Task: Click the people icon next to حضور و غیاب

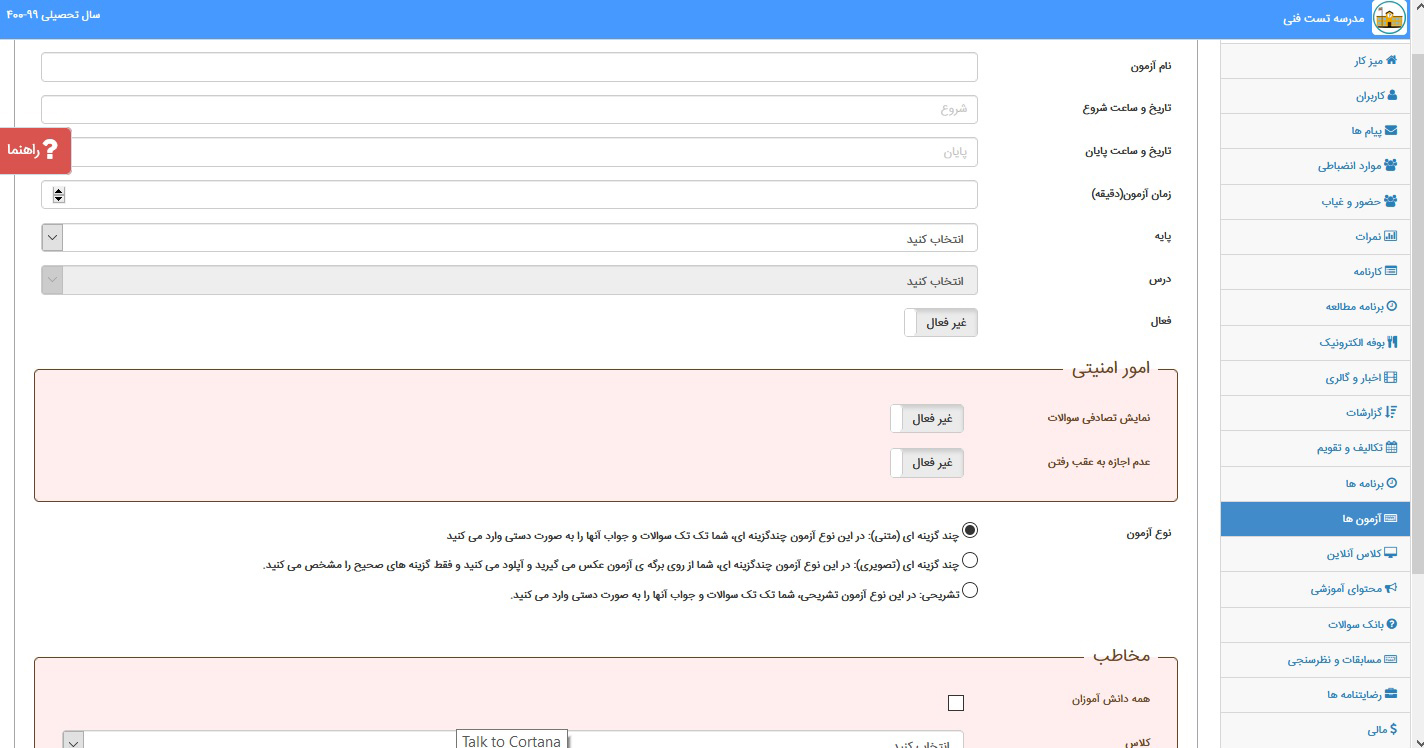Action: coord(1391,201)
